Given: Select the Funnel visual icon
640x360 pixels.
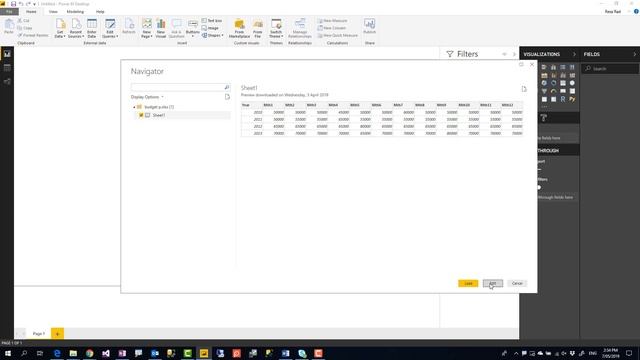Looking at the screenshot, I should pyautogui.click(x=544, y=91).
